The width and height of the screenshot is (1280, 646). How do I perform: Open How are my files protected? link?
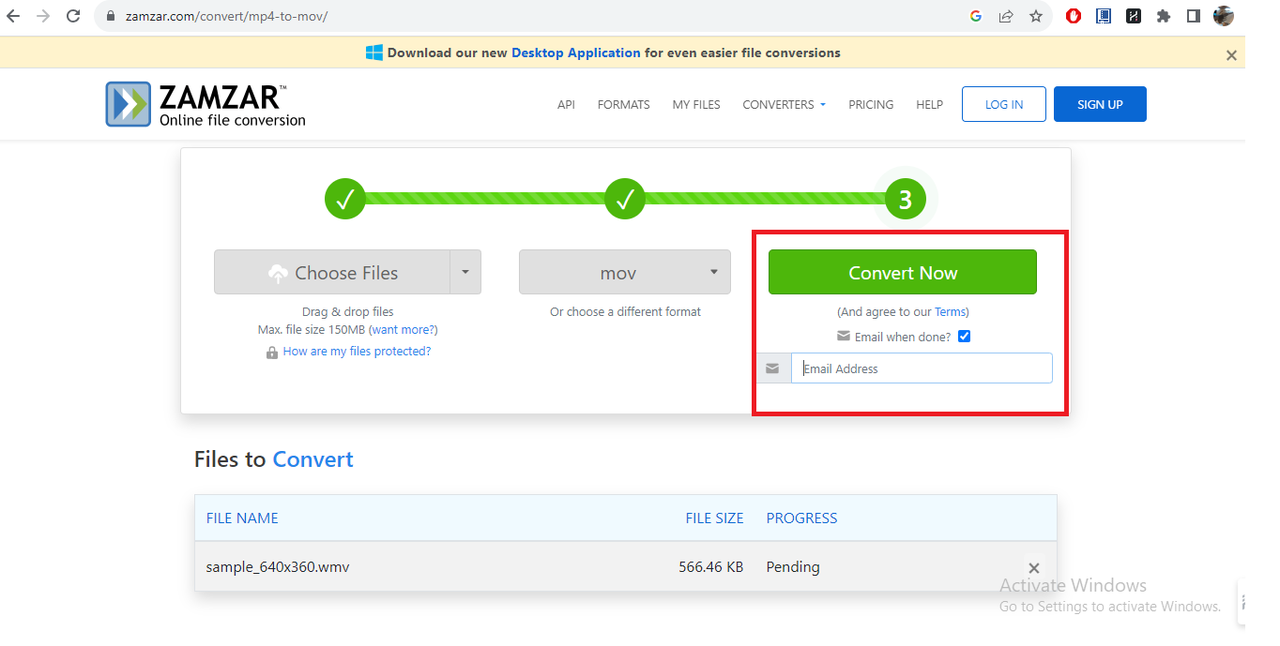(x=357, y=352)
